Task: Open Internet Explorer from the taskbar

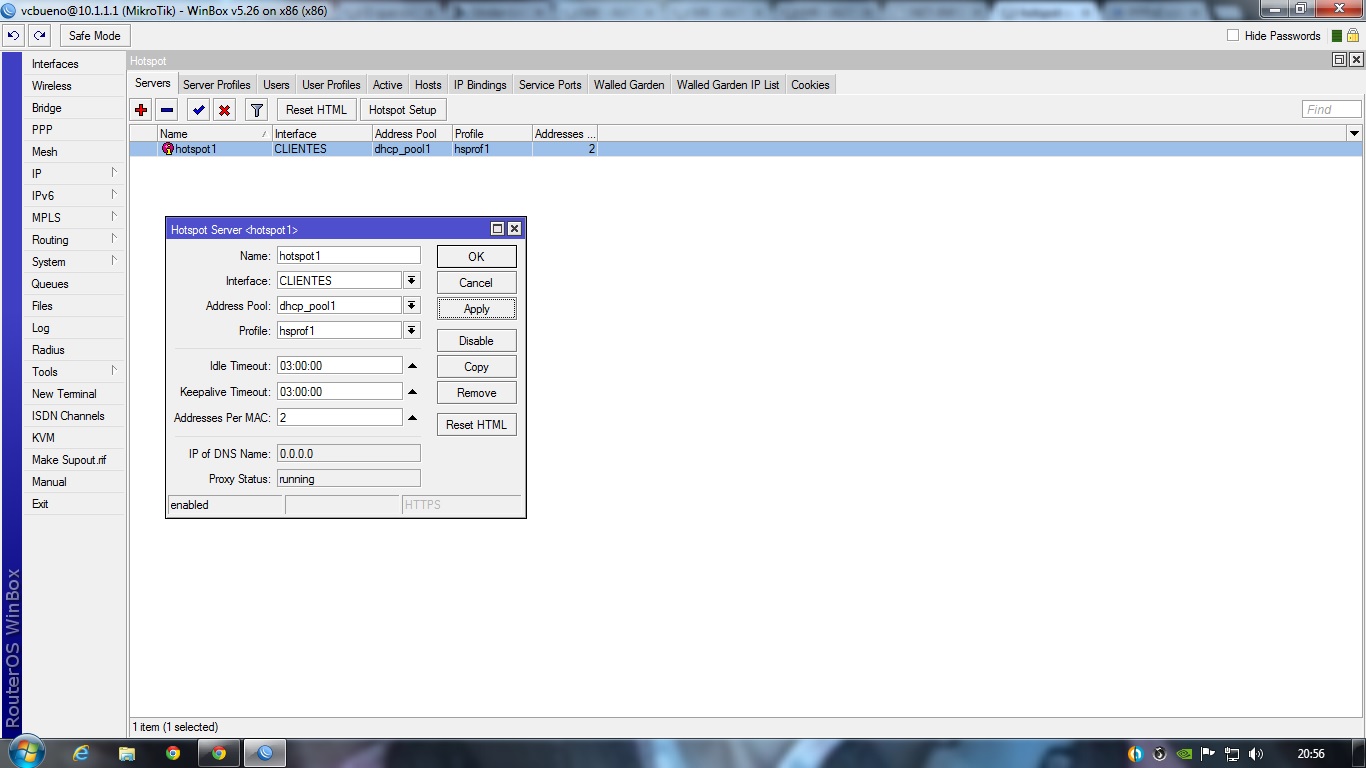Action: pyautogui.click(x=81, y=753)
